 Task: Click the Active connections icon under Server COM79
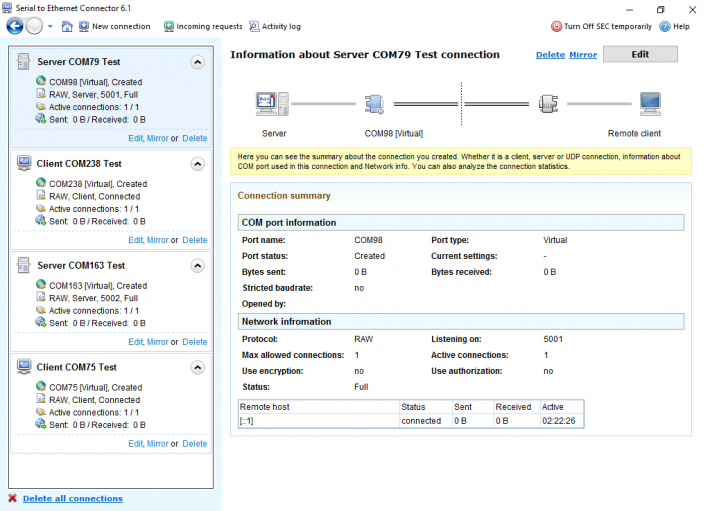pos(41,106)
